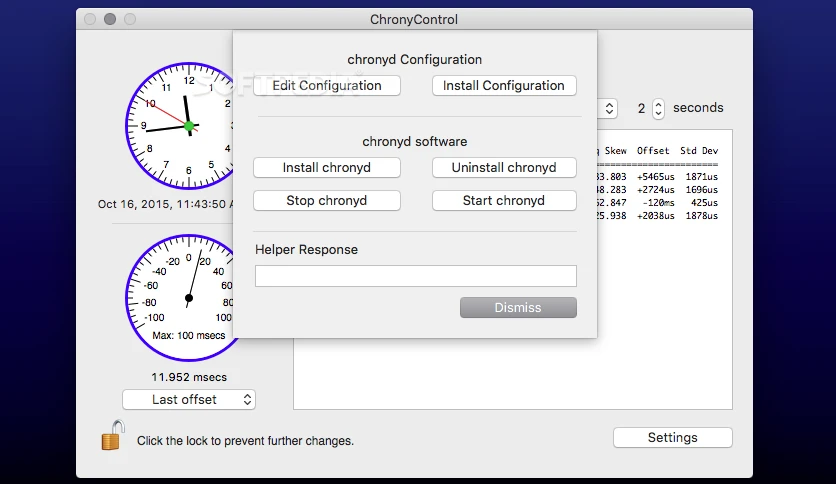Viewport: 836px width, 484px height.
Task: Click the open padlock icon
Action: [x=112, y=435]
